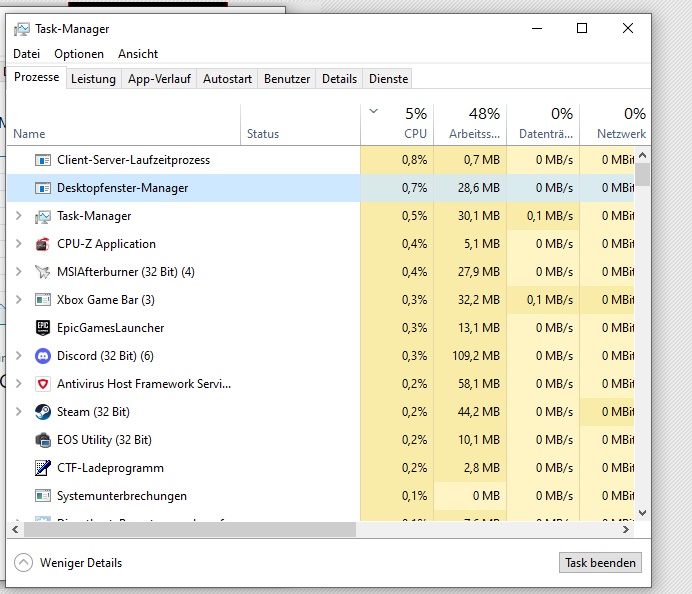The height and width of the screenshot is (594, 692).
Task: Click Antivirus Host Framework 58,1 MB value
Action: (479, 384)
